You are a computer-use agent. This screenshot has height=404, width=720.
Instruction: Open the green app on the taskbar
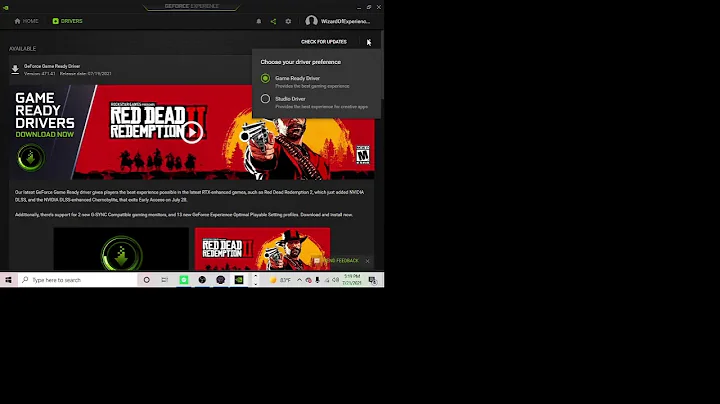pyautogui.click(x=184, y=280)
